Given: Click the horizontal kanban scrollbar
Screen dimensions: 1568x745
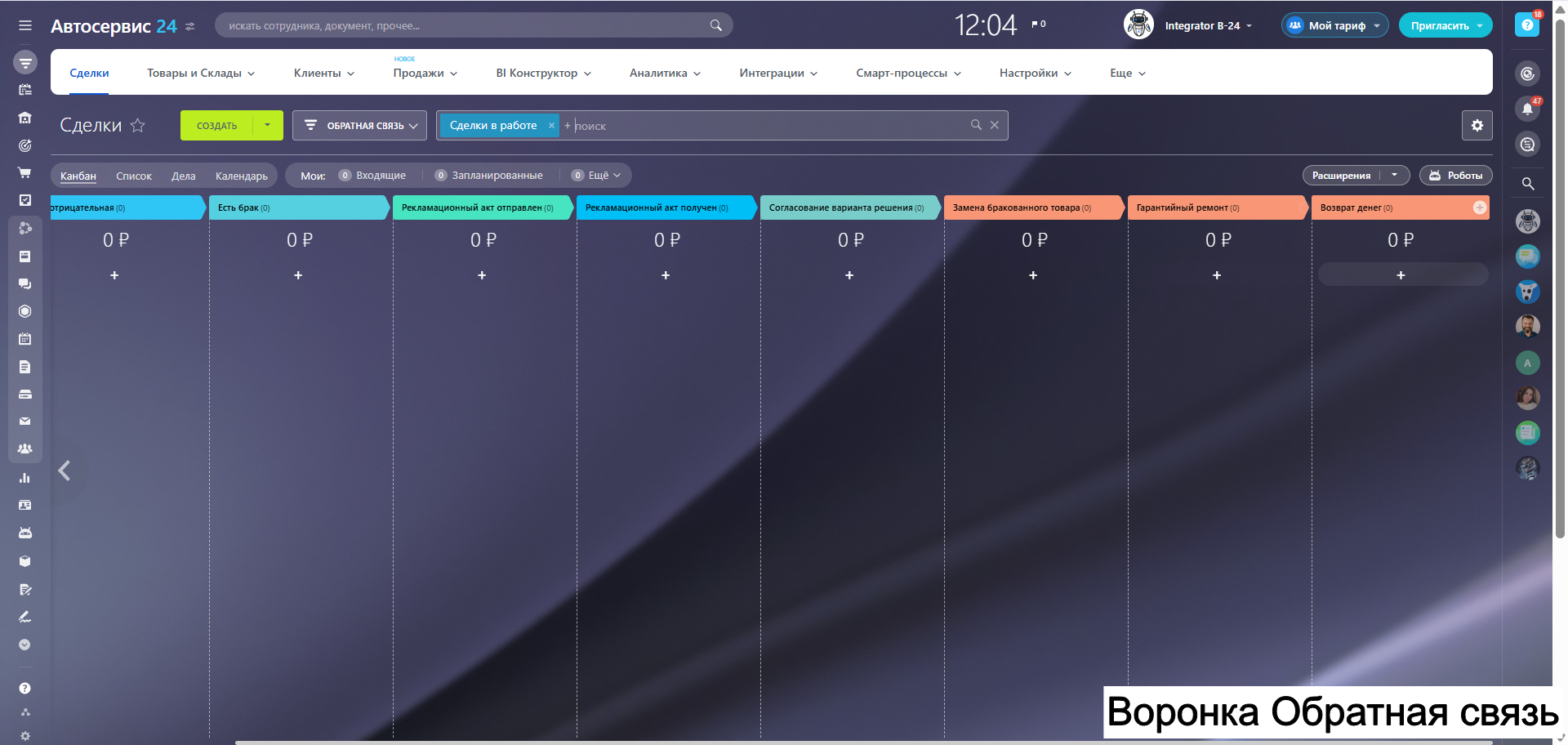Looking at the screenshot, I should [x=864, y=743].
